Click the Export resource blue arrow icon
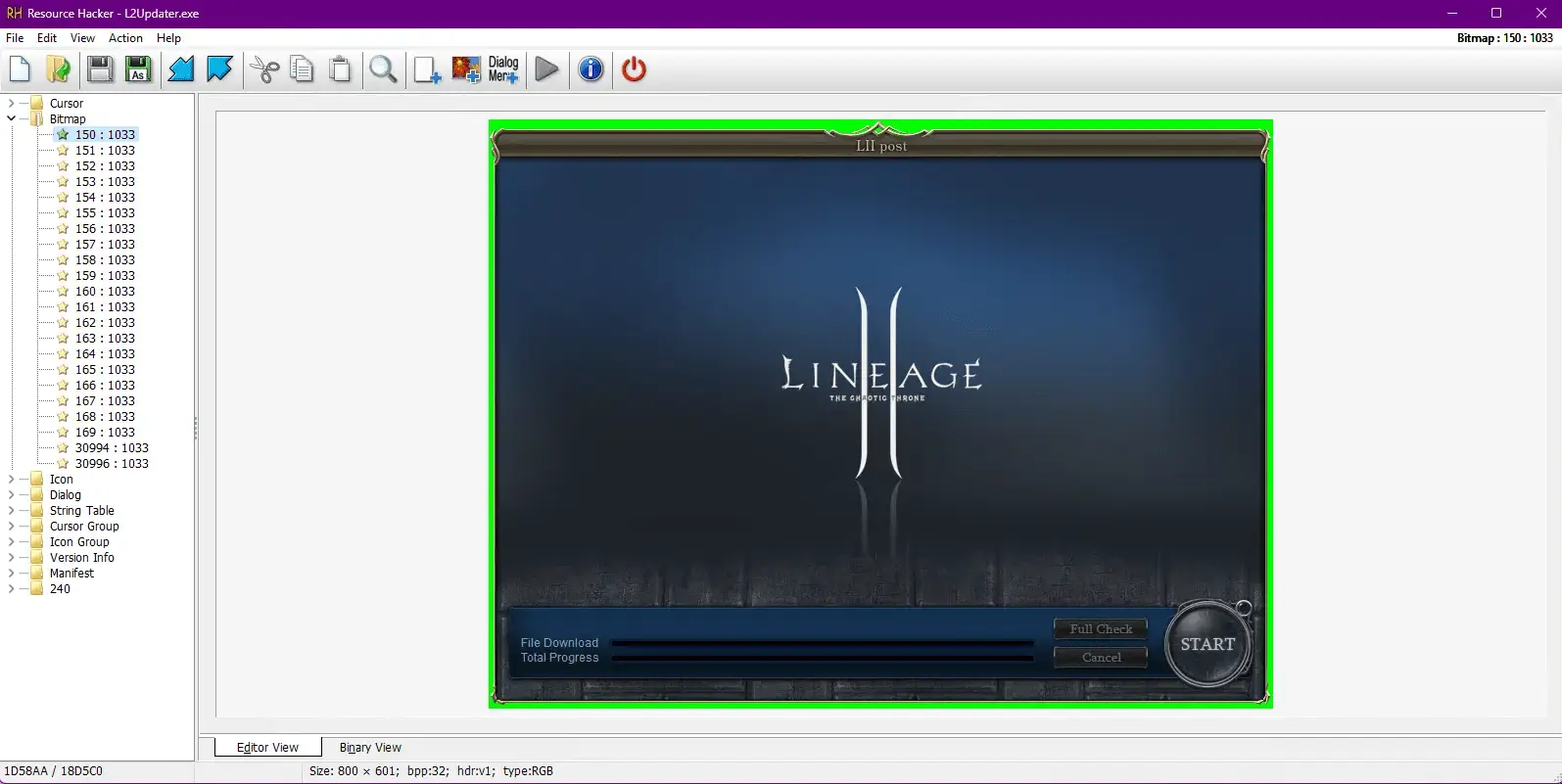The height and width of the screenshot is (784, 1562). pos(219,69)
